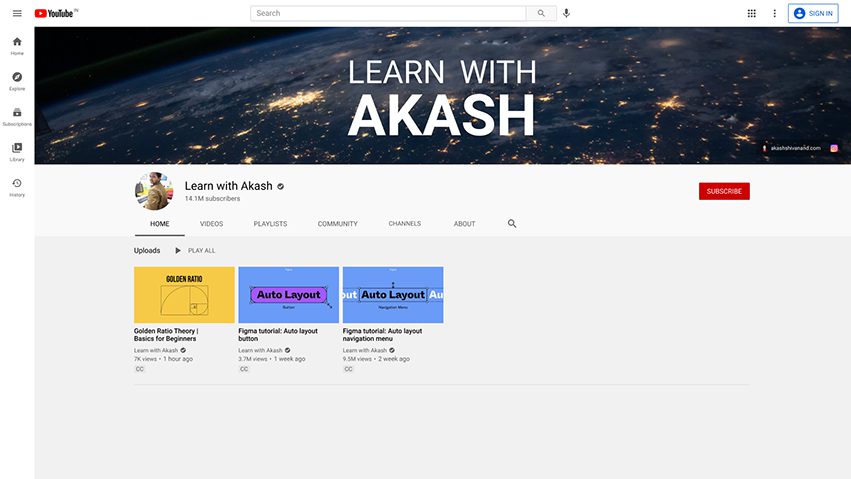This screenshot has width=851, height=479.
Task: Click the Learn with Akash channel name
Action: tap(228, 186)
